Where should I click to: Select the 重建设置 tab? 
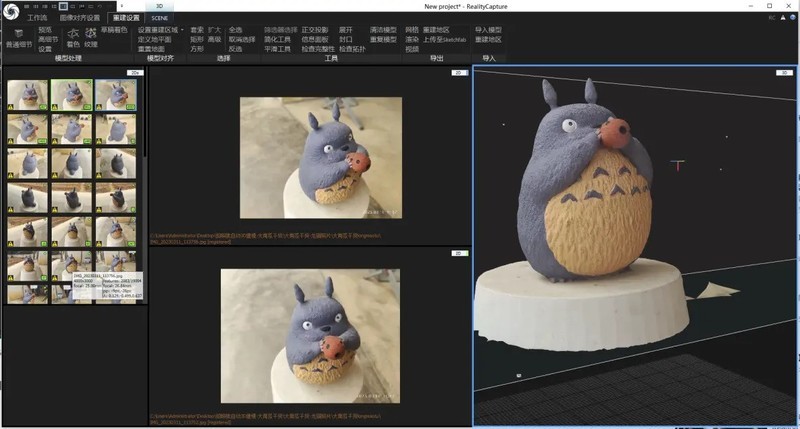pyautogui.click(x=126, y=18)
